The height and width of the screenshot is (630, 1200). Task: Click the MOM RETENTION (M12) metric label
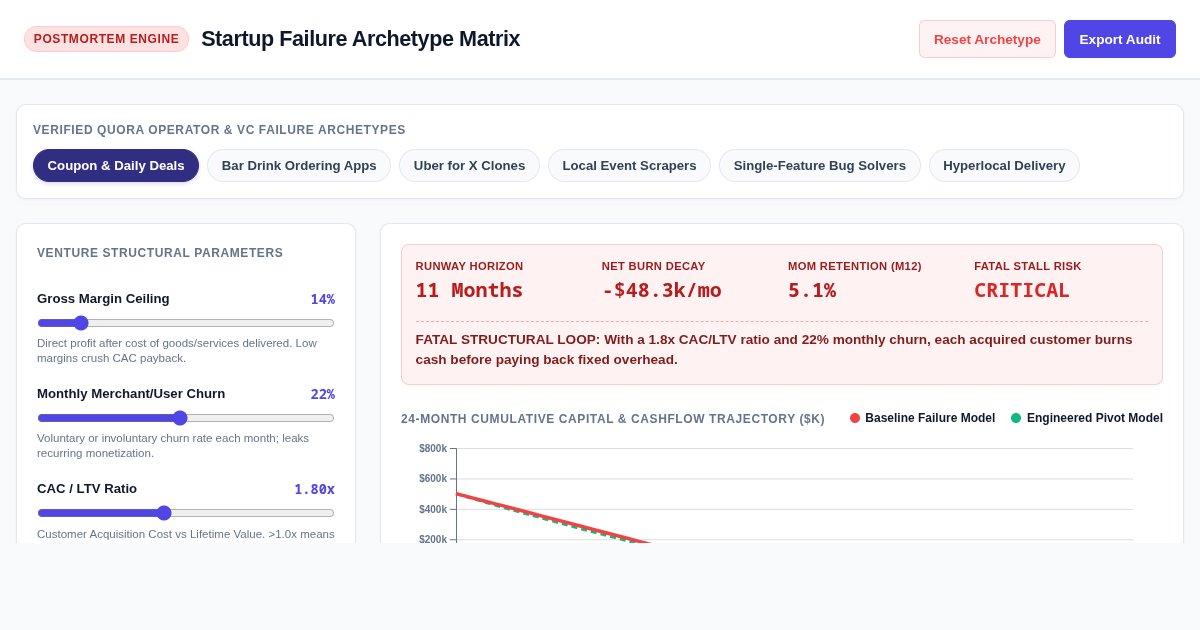click(x=855, y=266)
